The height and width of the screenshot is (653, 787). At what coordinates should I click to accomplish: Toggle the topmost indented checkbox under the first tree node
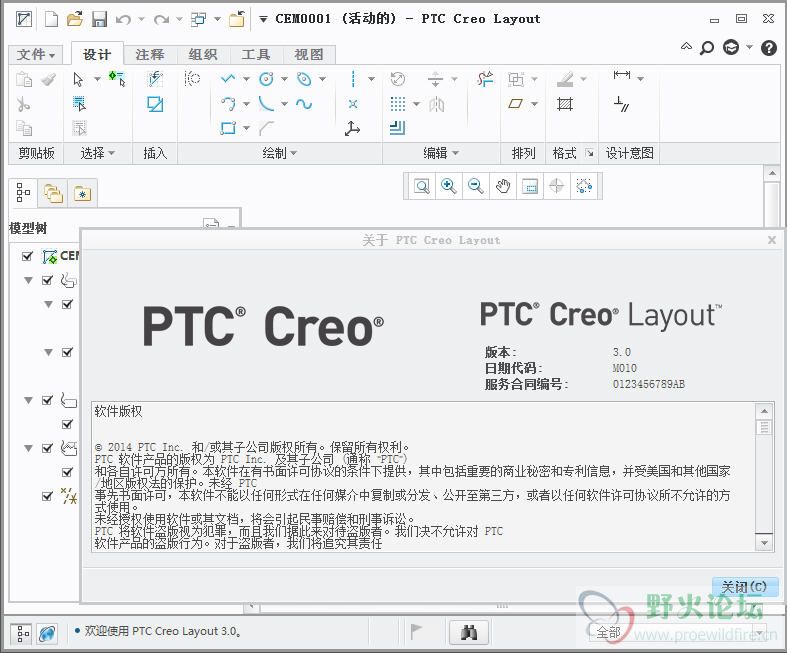[67, 304]
